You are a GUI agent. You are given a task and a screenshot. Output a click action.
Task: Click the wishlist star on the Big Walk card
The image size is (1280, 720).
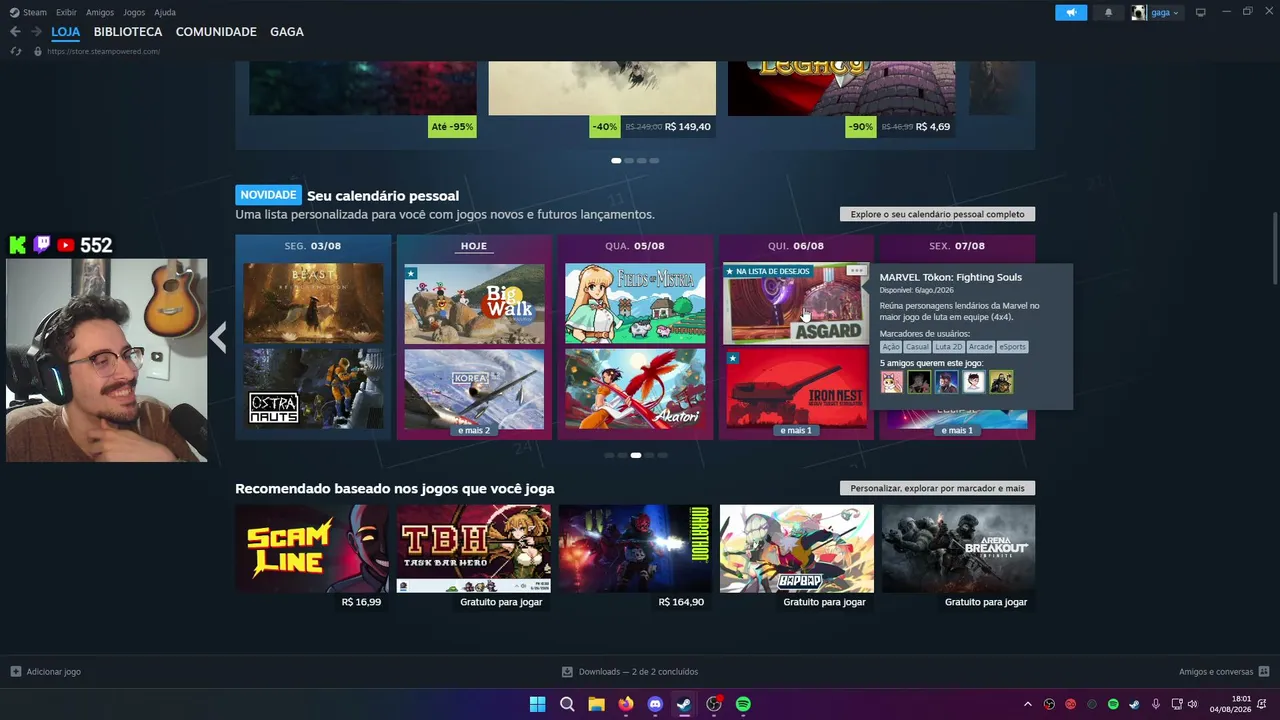[x=410, y=273]
